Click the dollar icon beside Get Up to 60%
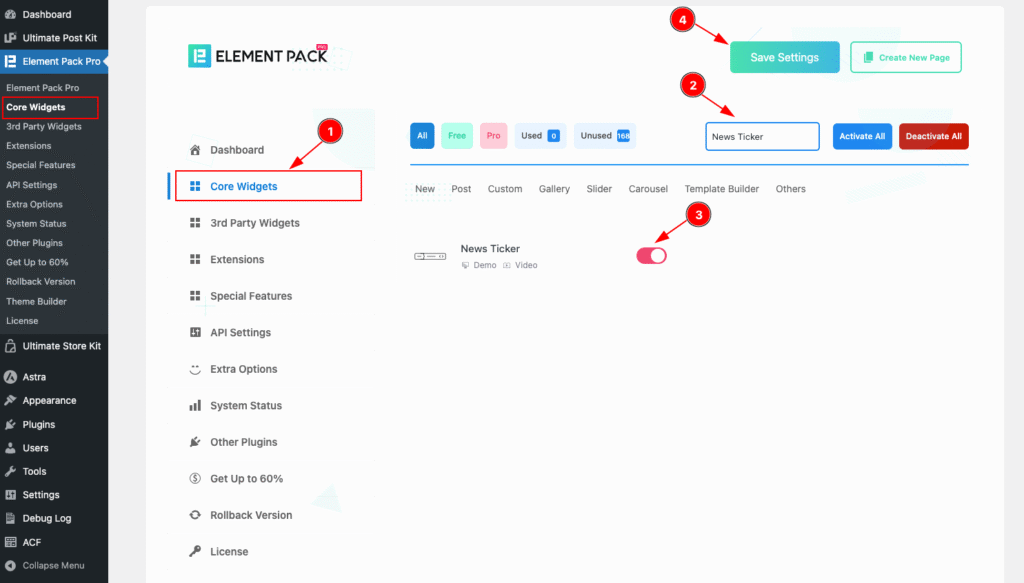 (x=195, y=479)
